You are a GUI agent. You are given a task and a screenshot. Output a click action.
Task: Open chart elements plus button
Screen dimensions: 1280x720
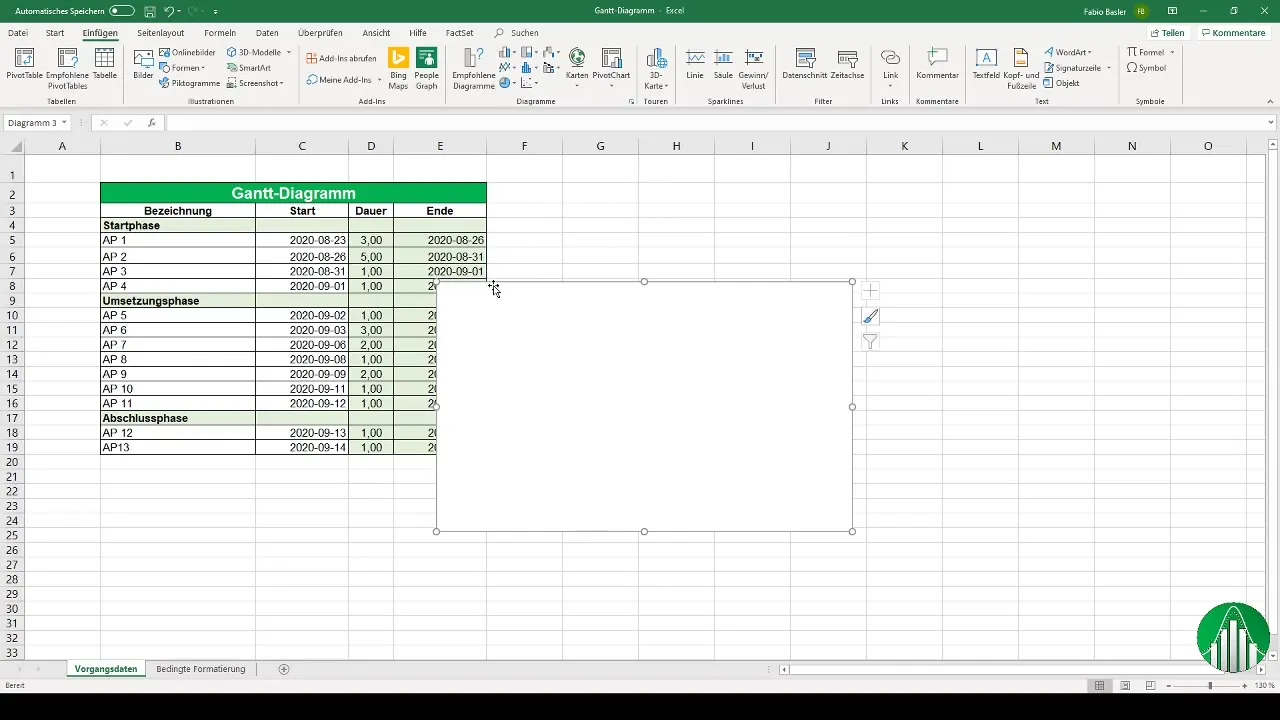pos(870,291)
